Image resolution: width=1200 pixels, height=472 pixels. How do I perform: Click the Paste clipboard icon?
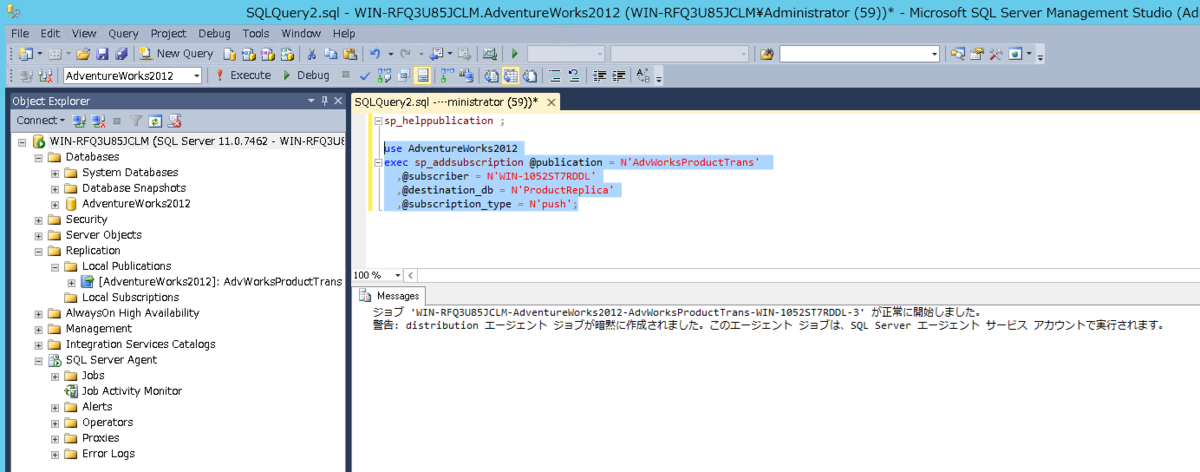tap(350, 53)
